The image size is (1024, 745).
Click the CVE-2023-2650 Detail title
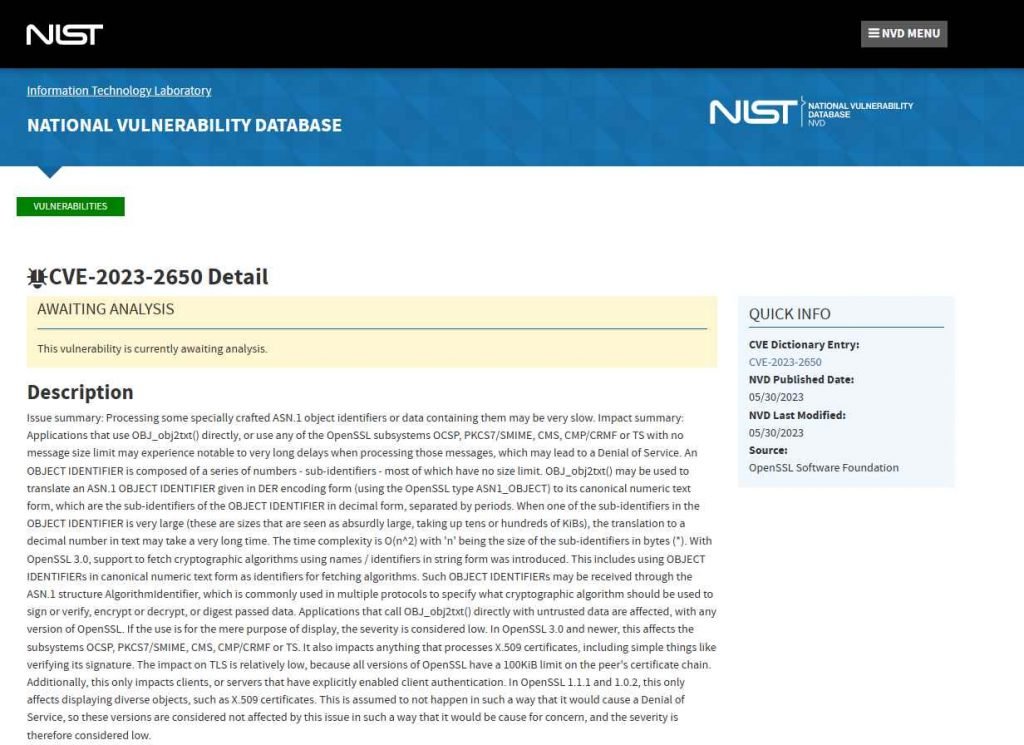pos(159,277)
